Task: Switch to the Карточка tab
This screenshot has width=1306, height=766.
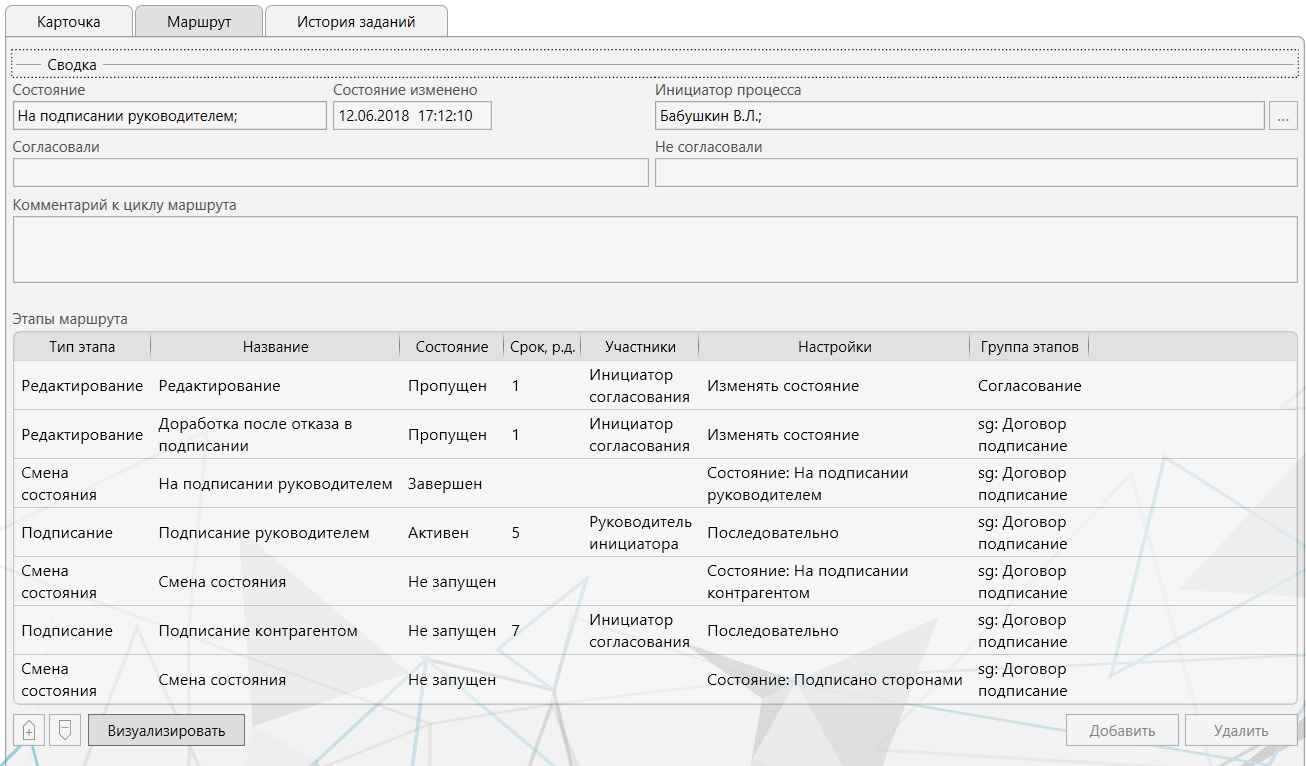Action: coord(69,22)
